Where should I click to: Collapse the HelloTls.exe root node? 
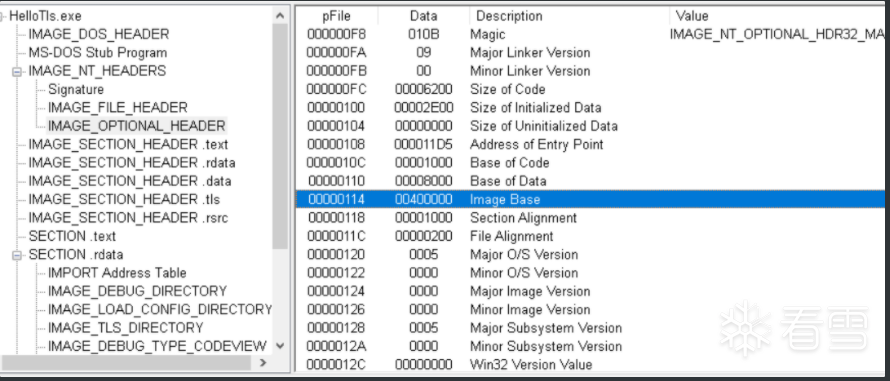pyautogui.click(x=3, y=16)
